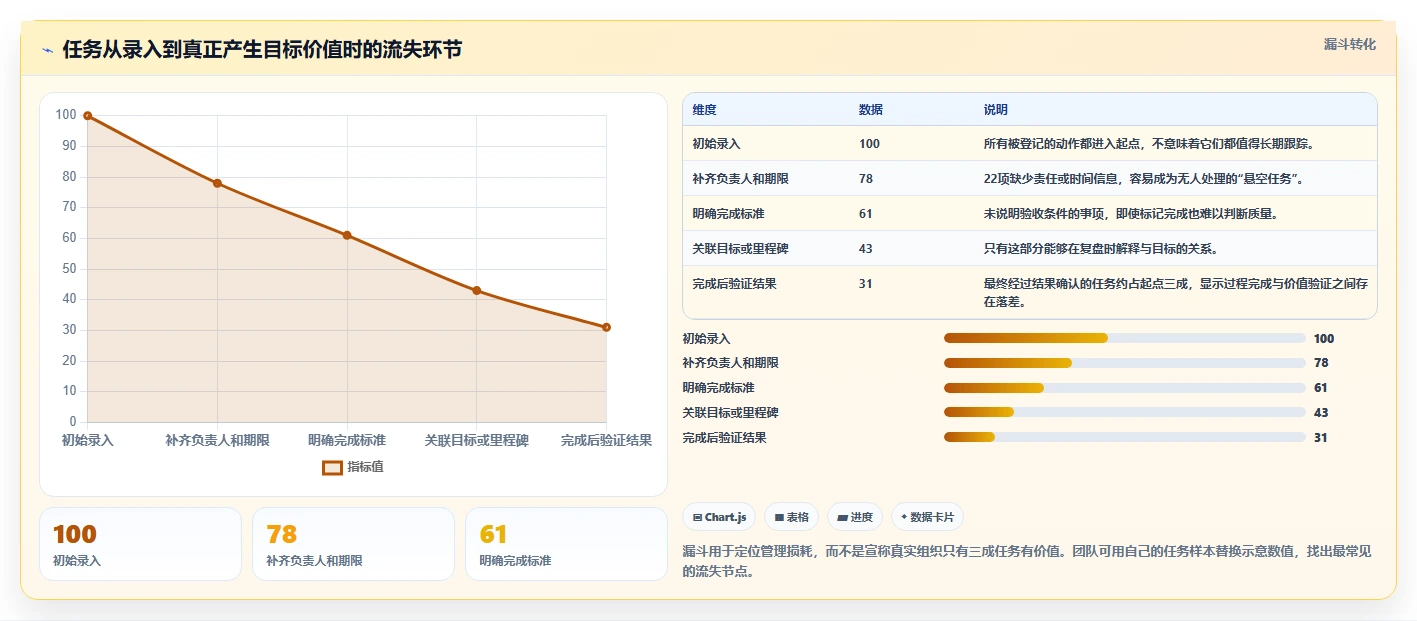This screenshot has height=621, width=1417.
Task: Click the description starting 所有被登记的动作都进入起点
Action: (1148, 144)
